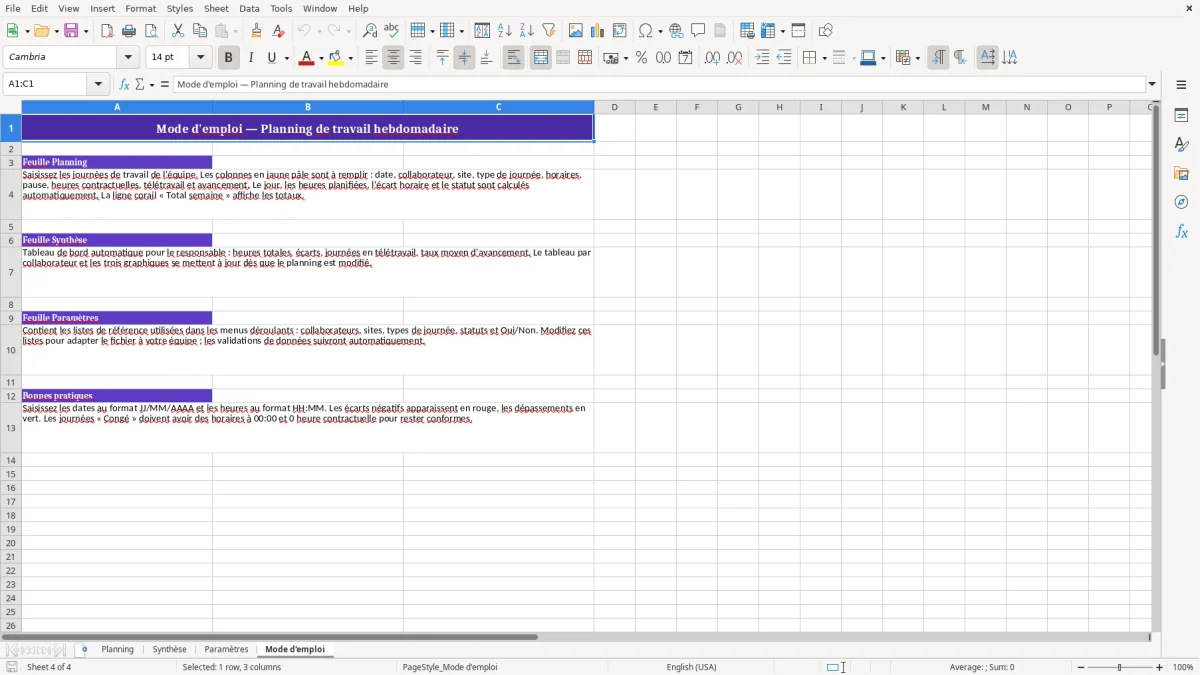
Task: Toggle Italic formatting
Action: click(x=251, y=58)
